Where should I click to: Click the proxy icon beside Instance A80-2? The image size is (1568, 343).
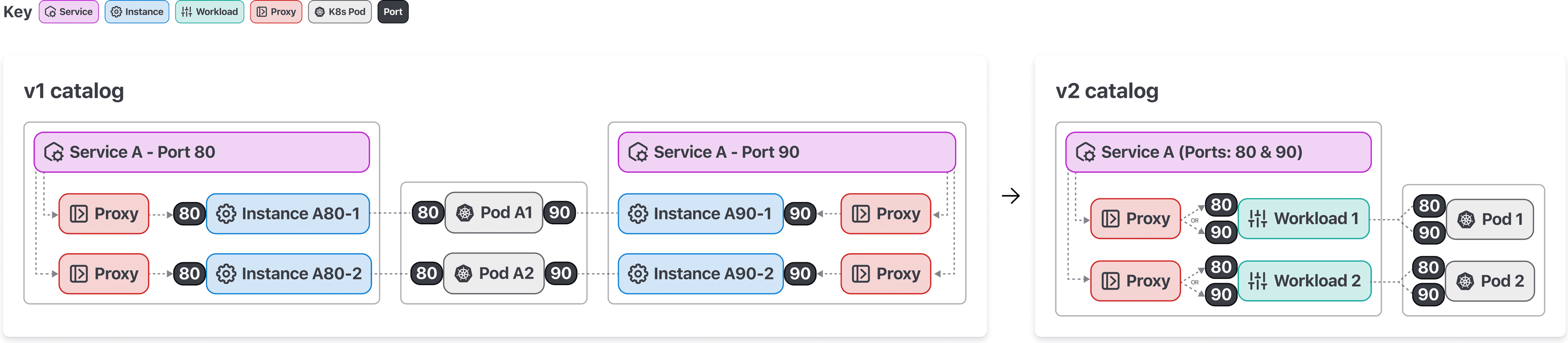pos(79,274)
